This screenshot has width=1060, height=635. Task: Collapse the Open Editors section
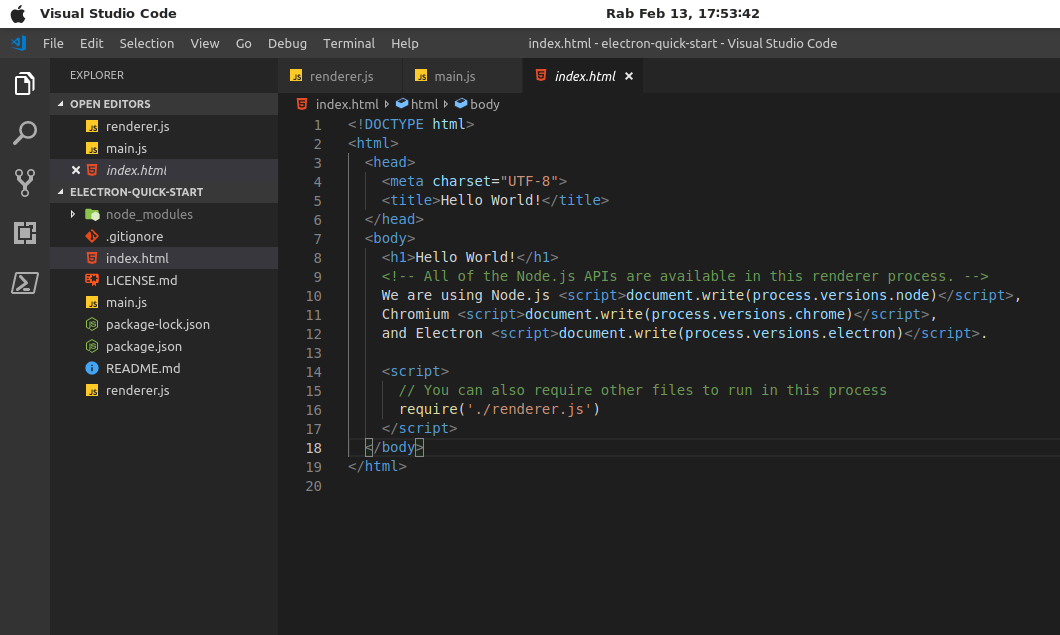pos(61,103)
